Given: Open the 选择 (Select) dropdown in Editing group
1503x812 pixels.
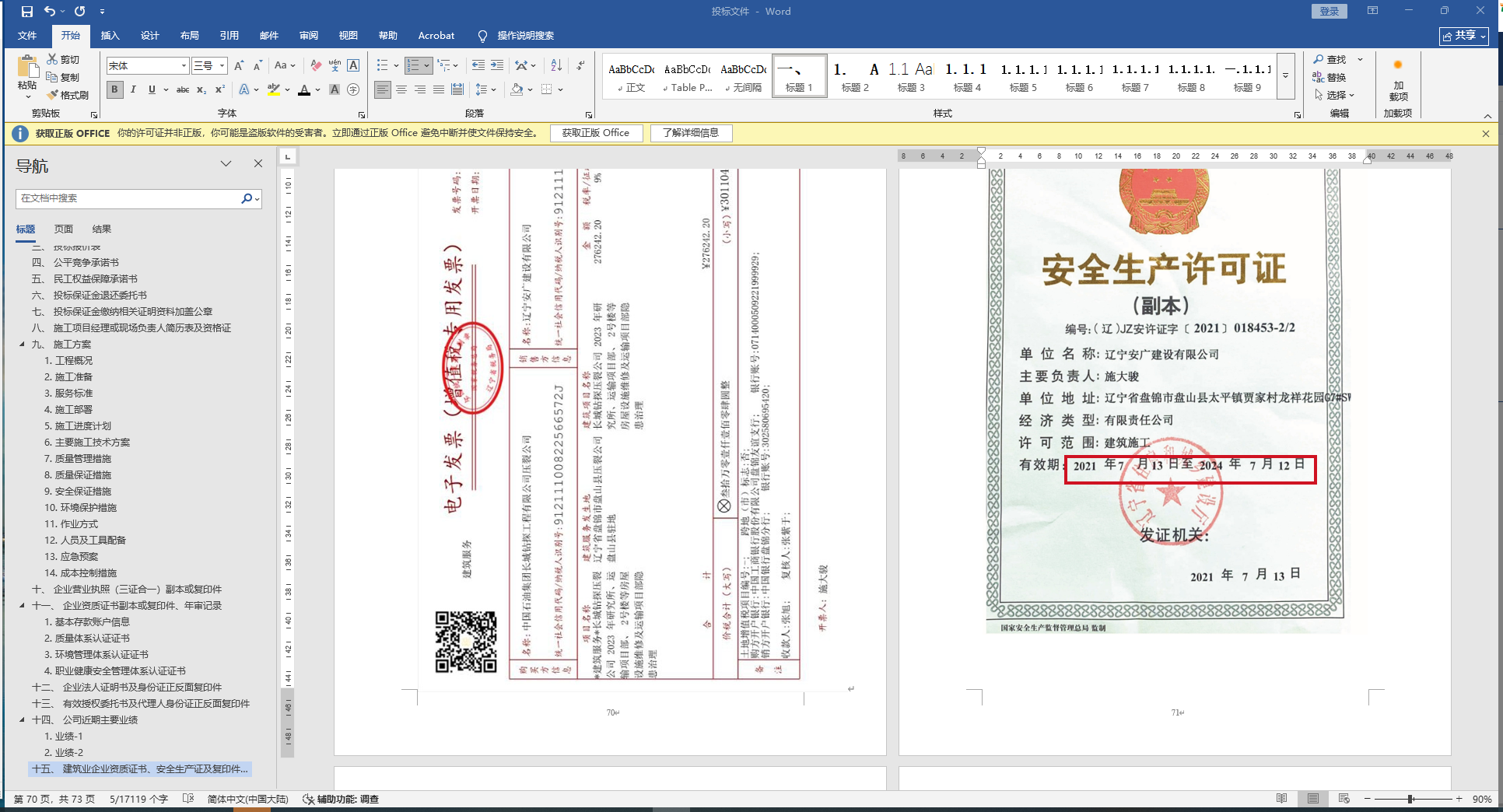Looking at the screenshot, I should click(1335, 95).
